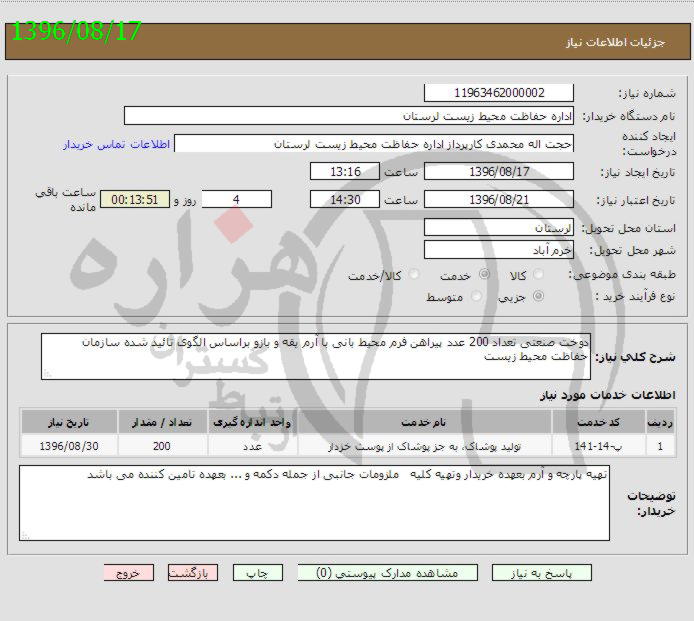Click service name cell تولید پوشاک
Image resolution: width=694 pixels, height=621 pixels.
pyautogui.click(x=424, y=446)
